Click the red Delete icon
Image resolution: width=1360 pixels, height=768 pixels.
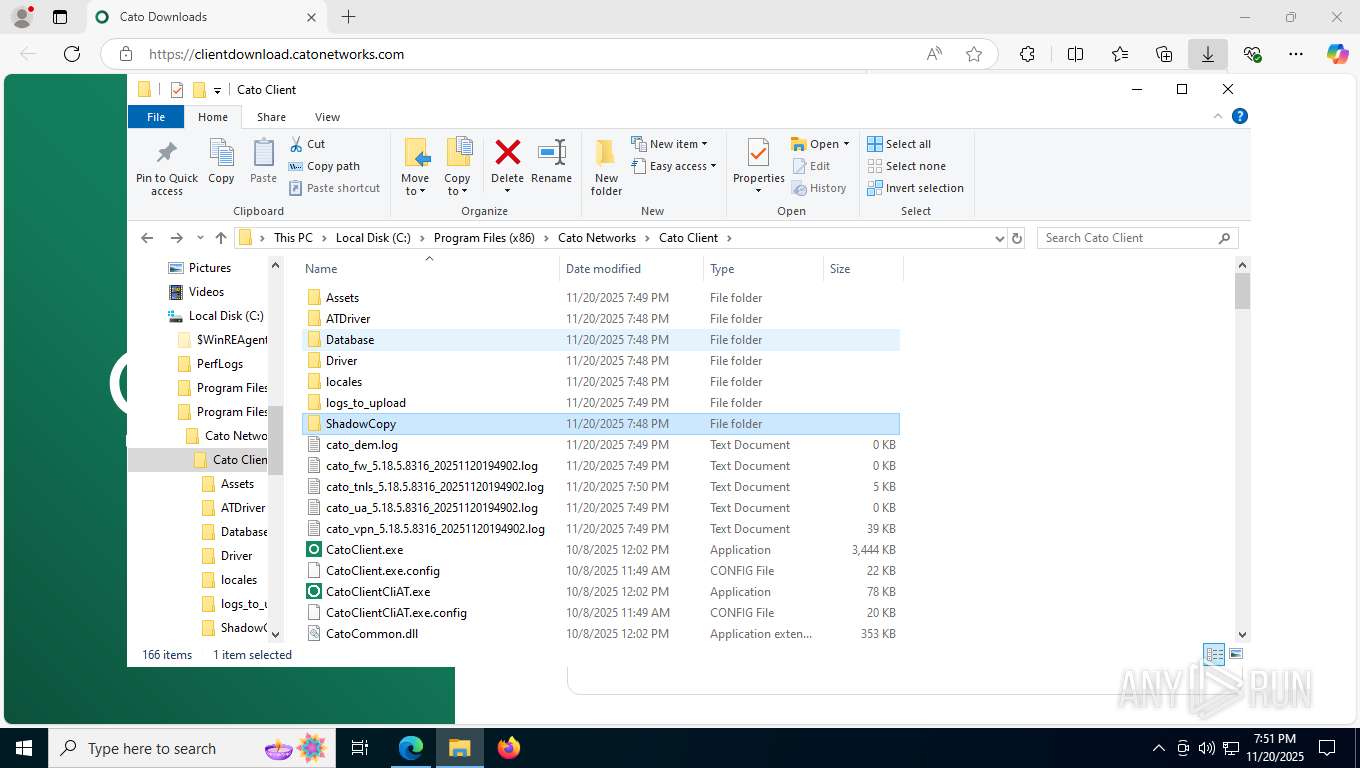pyautogui.click(x=507, y=153)
